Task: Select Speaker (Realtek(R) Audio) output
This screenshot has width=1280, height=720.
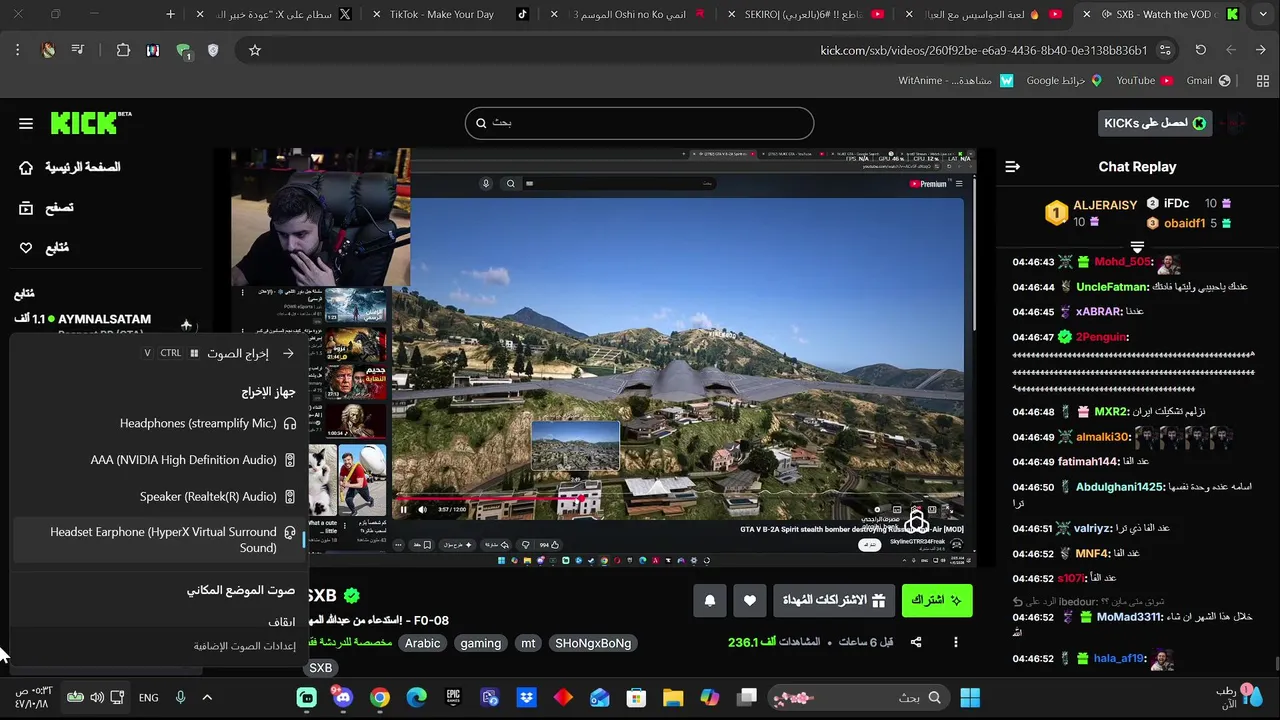Action: (x=160, y=496)
